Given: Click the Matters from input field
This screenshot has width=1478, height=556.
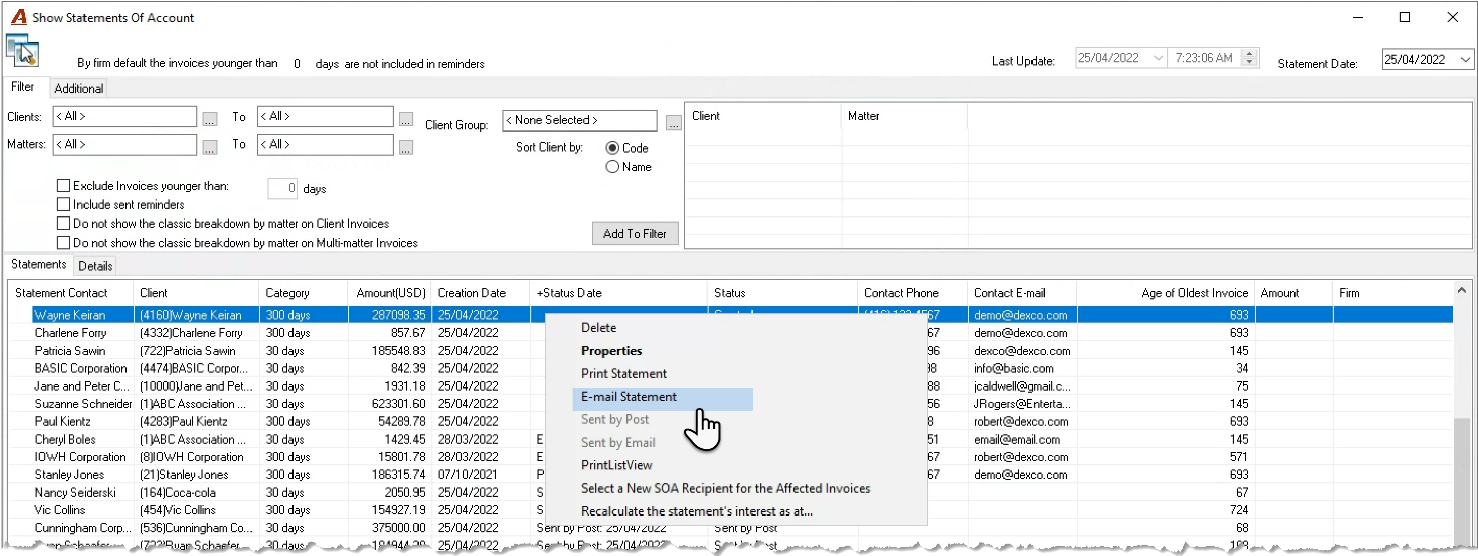Looking at the screenshot, I should coord(124,145).
